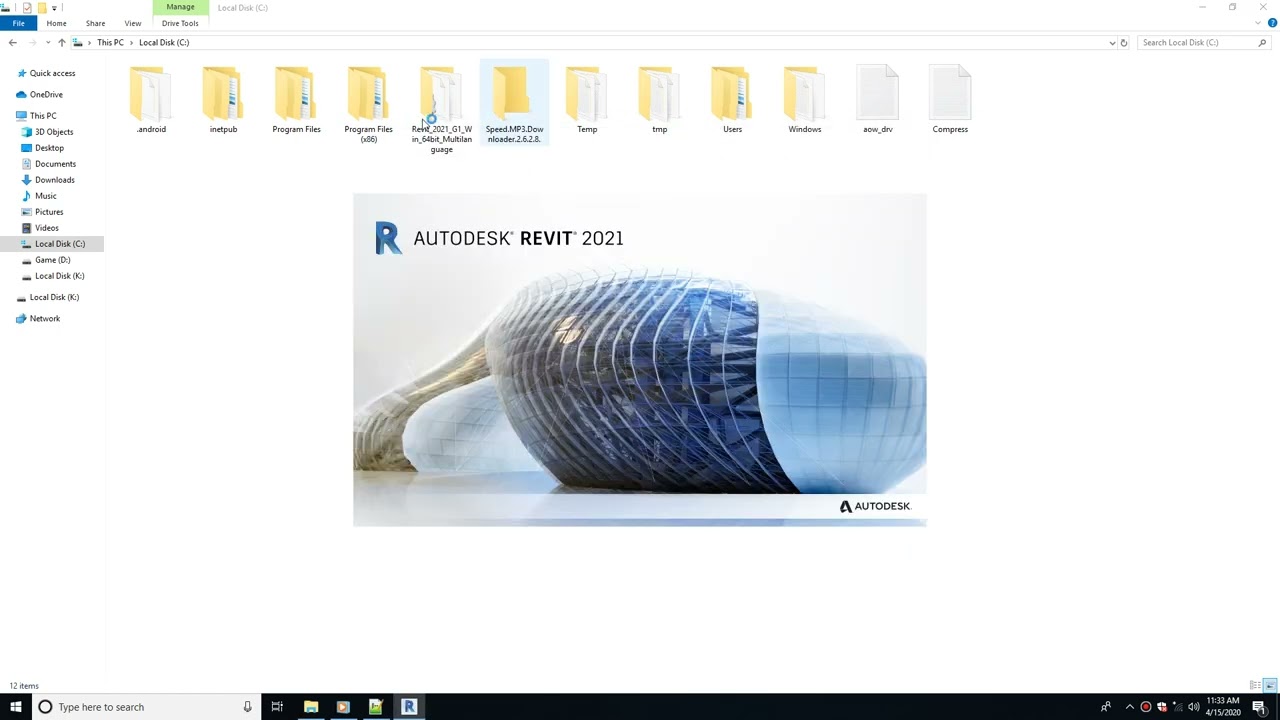Select the Windows folder
This screenshot has height=720, width=1280.
(804, 100)
